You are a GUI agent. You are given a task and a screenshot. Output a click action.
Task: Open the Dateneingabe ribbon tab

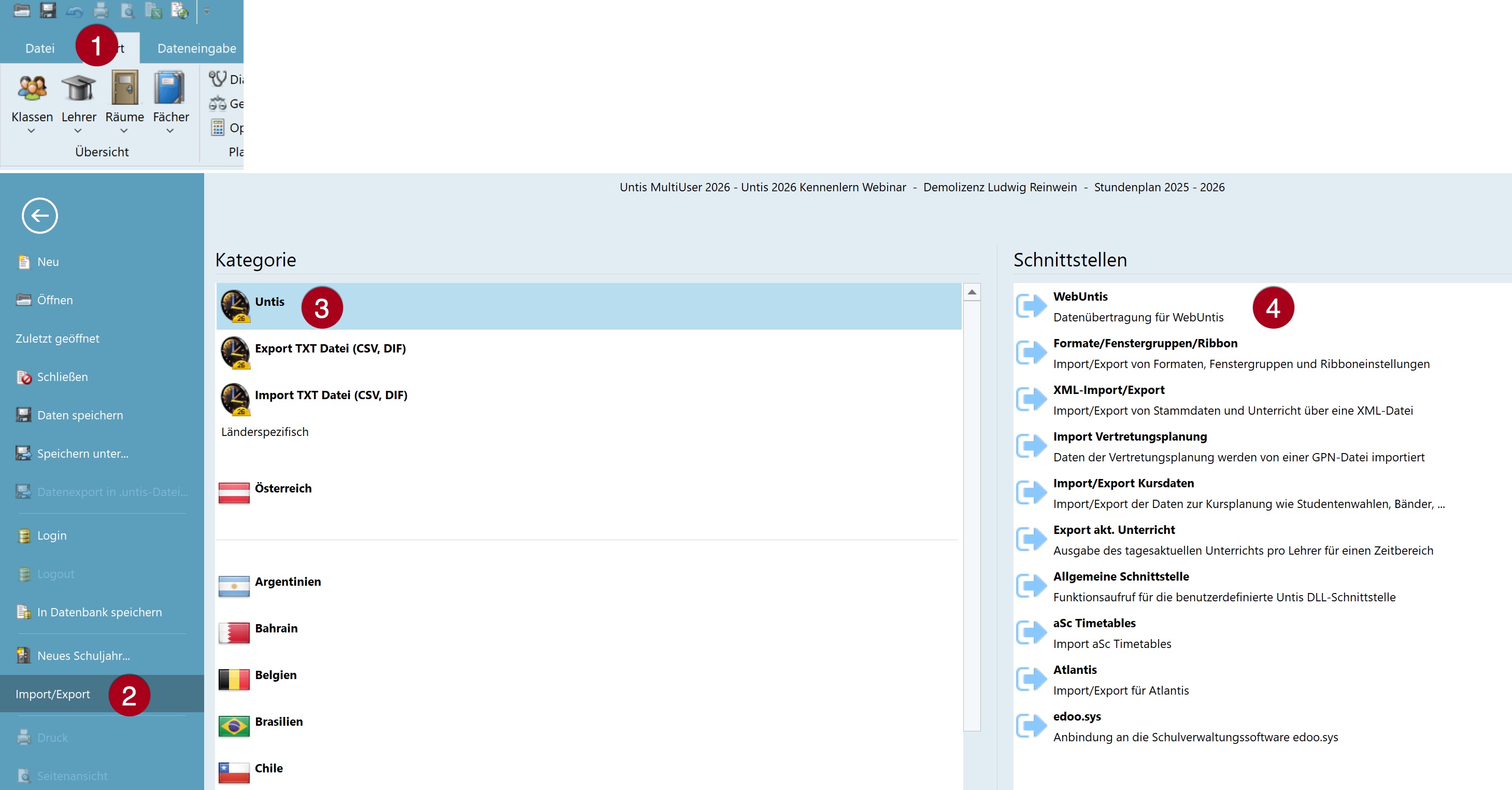tap(196, 48)
